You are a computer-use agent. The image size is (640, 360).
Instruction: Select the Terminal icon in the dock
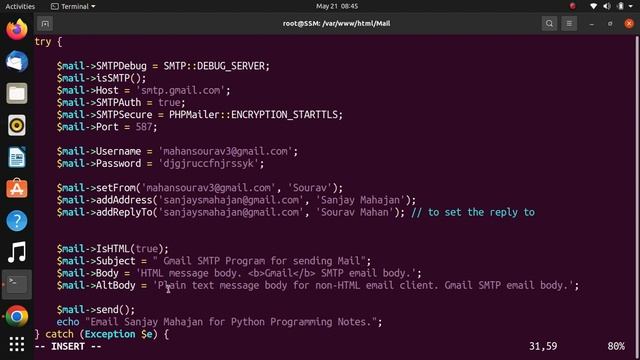click(x=17, y=284)
